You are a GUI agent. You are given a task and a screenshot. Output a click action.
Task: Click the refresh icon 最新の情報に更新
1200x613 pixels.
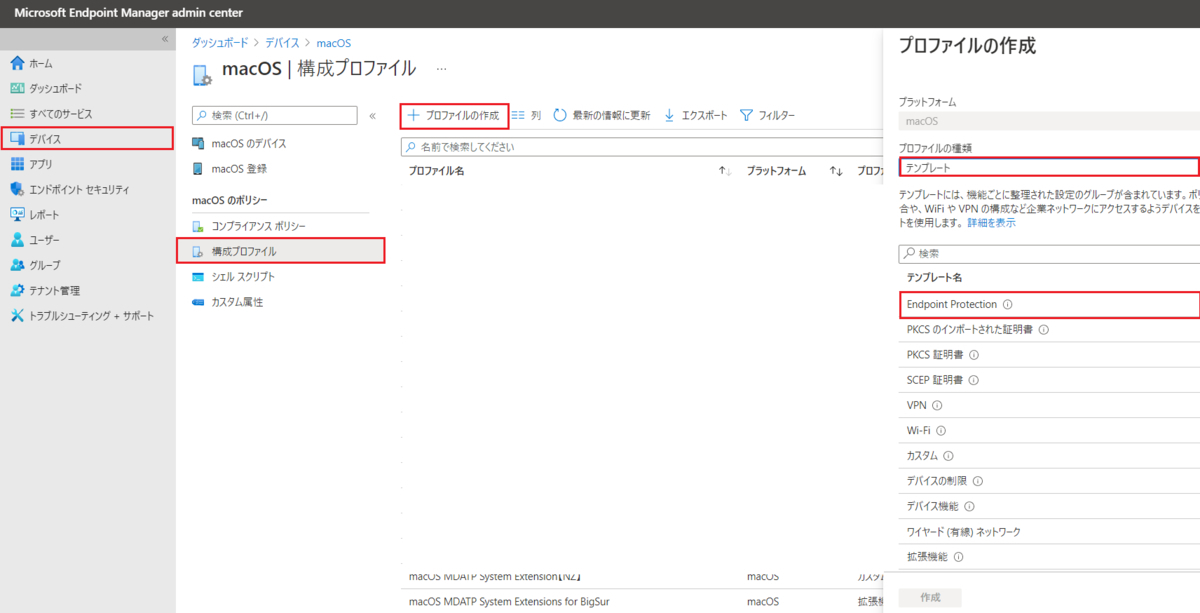(560, 115)
